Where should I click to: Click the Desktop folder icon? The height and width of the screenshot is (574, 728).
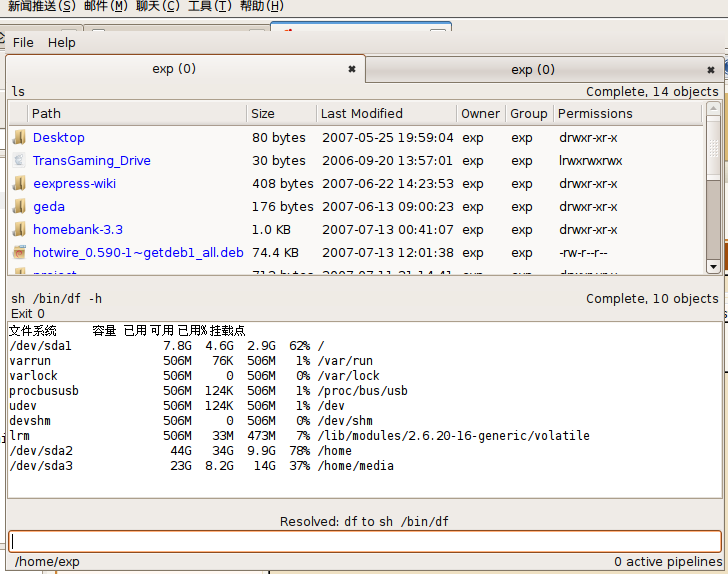pyautogui.click(x=19, y=137)
